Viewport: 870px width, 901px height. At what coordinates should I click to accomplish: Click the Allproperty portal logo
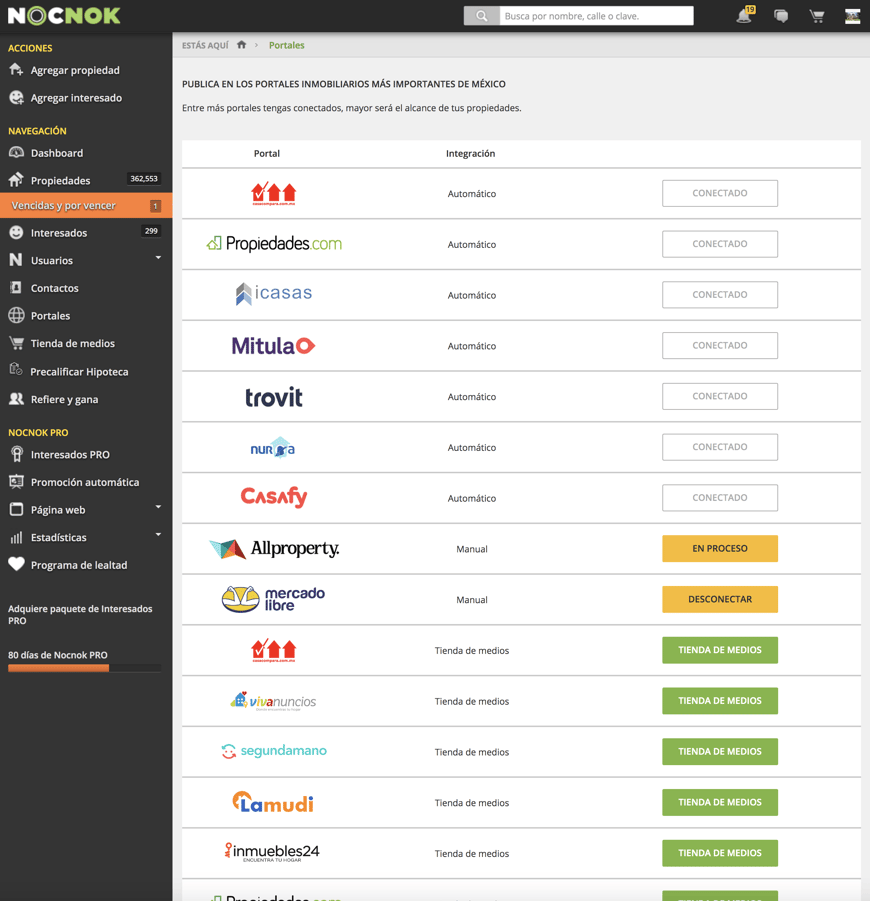[x=274, y=549]
